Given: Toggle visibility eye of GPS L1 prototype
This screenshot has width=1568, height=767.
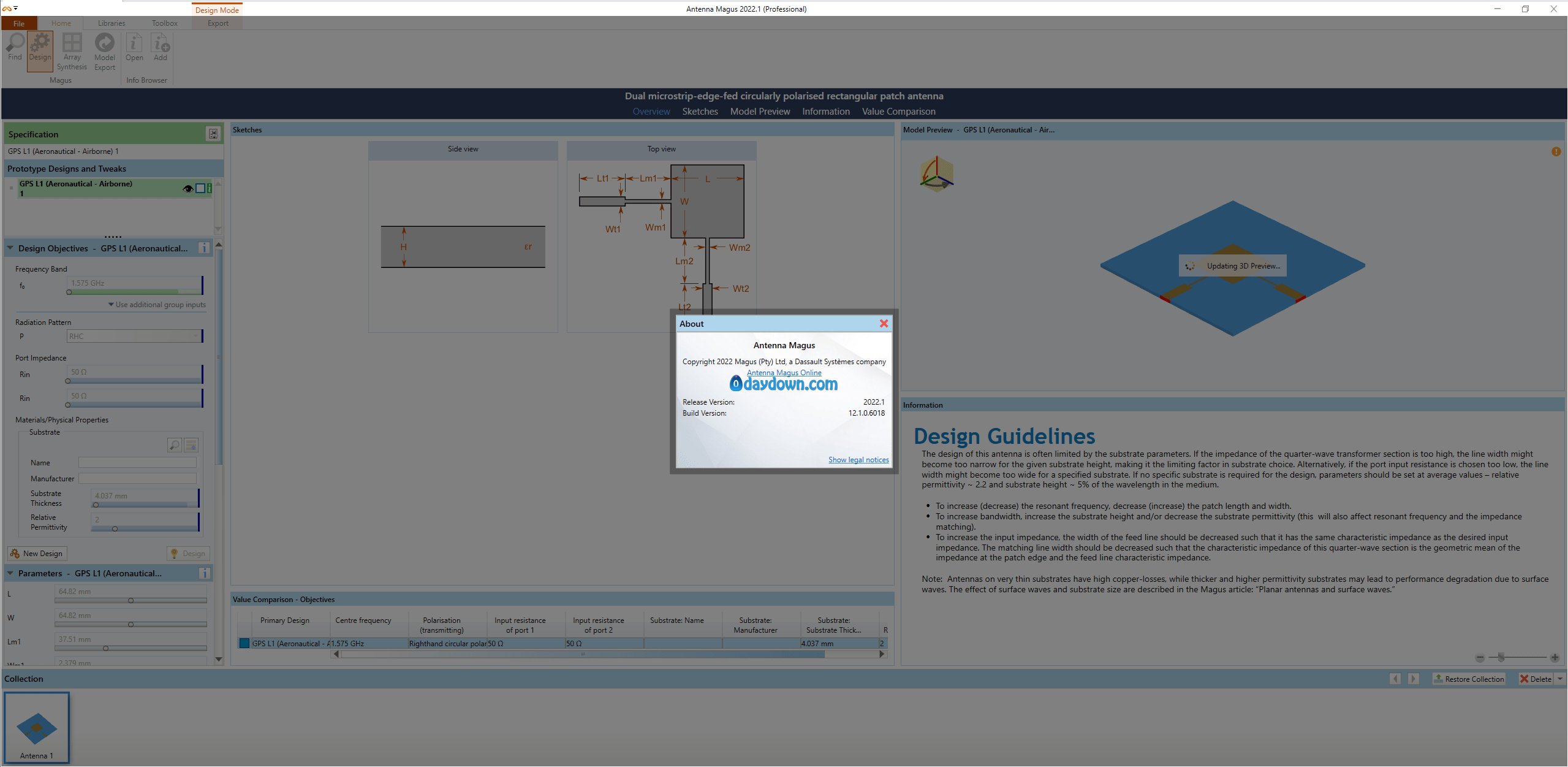Looking at the screenshot, I should (x=188, y=189).
